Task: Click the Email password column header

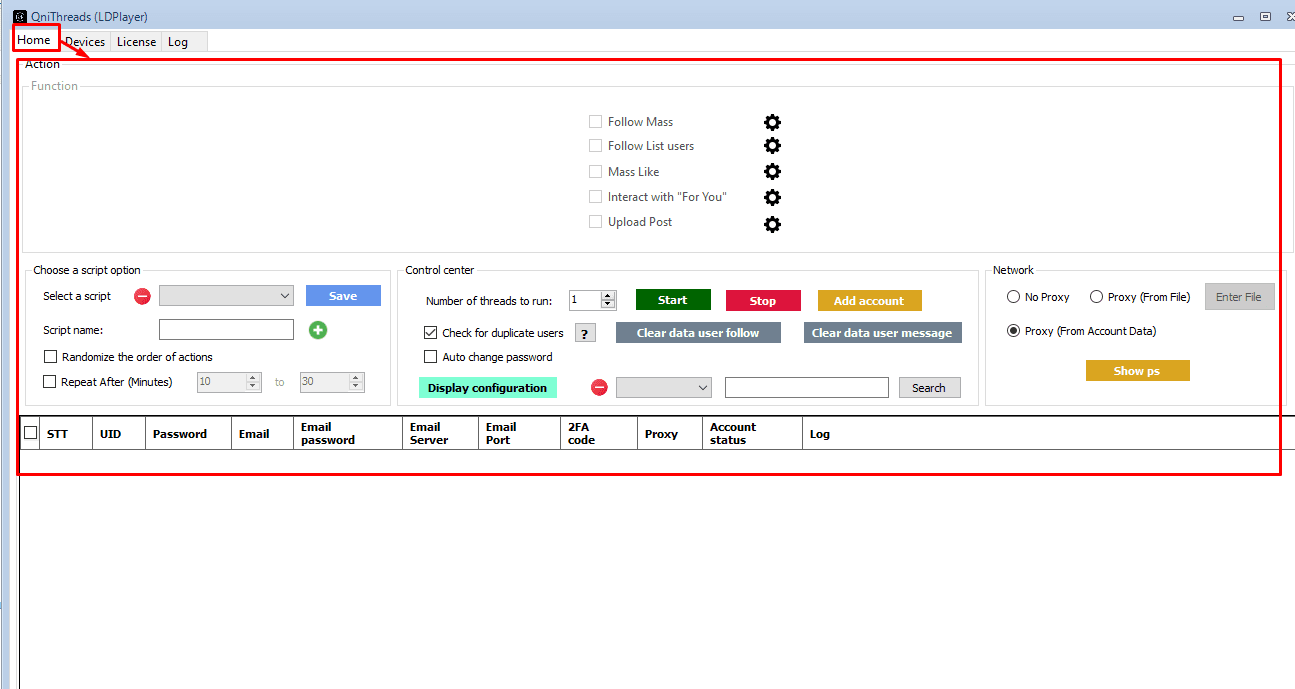Action: pos(348,434)
